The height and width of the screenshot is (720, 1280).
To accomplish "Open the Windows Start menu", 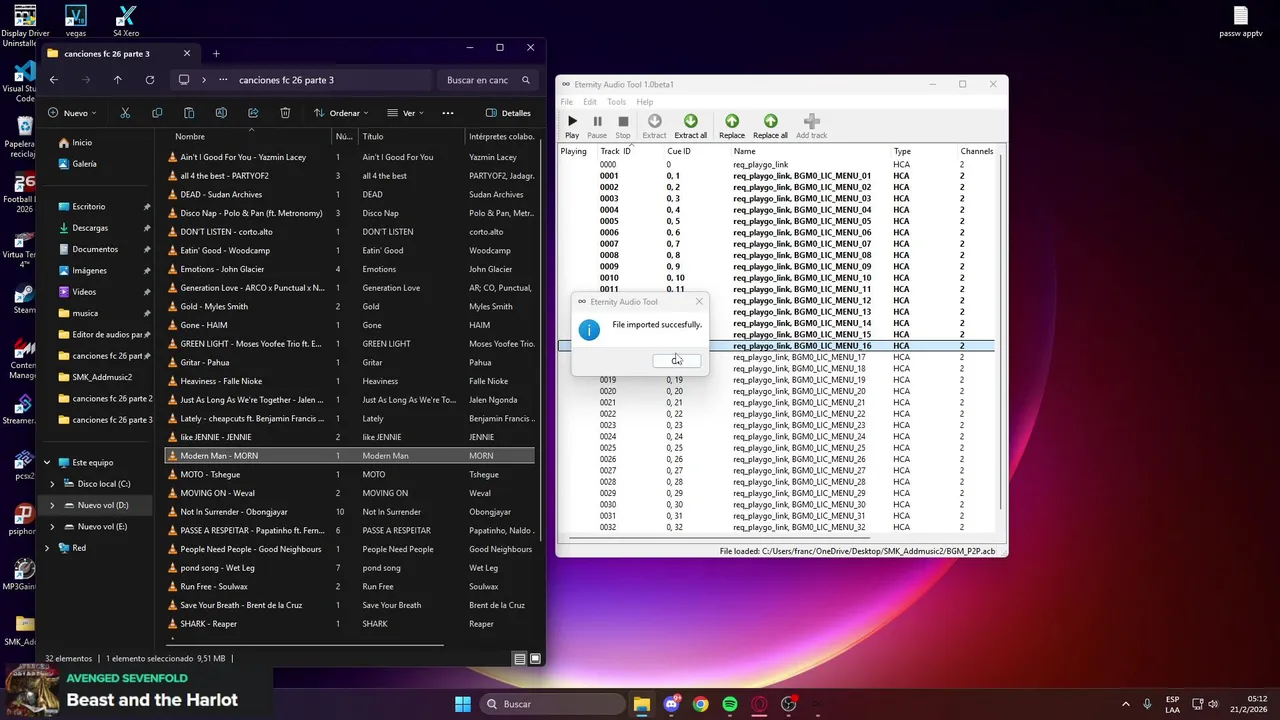I will pyautogui.click(x=463, y=704).
